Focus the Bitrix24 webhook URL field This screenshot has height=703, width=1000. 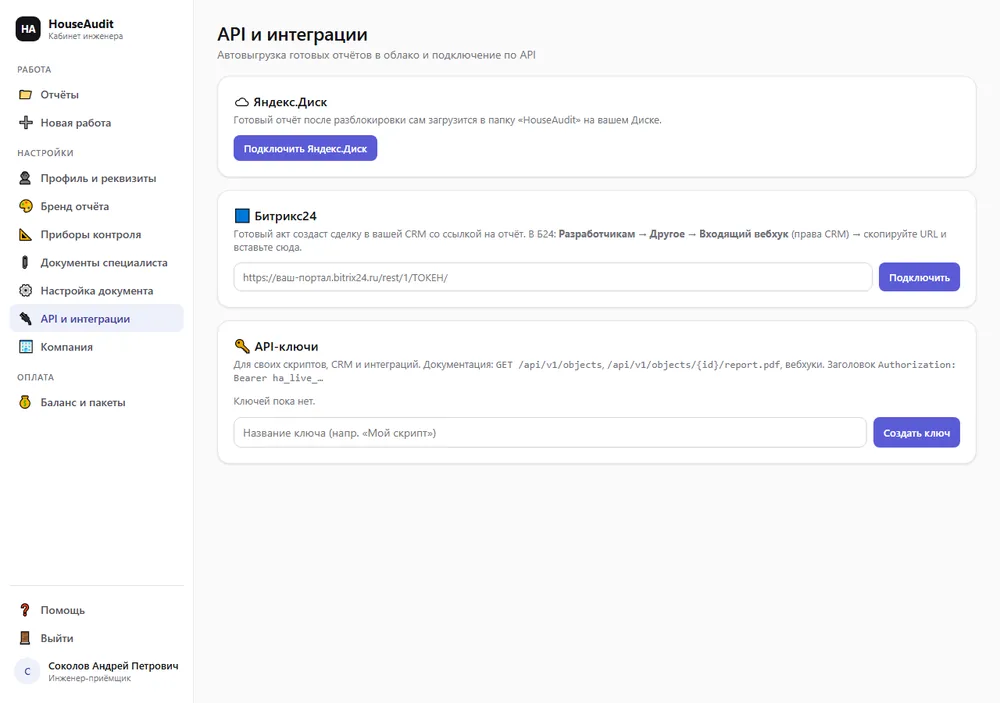point(552,277)
